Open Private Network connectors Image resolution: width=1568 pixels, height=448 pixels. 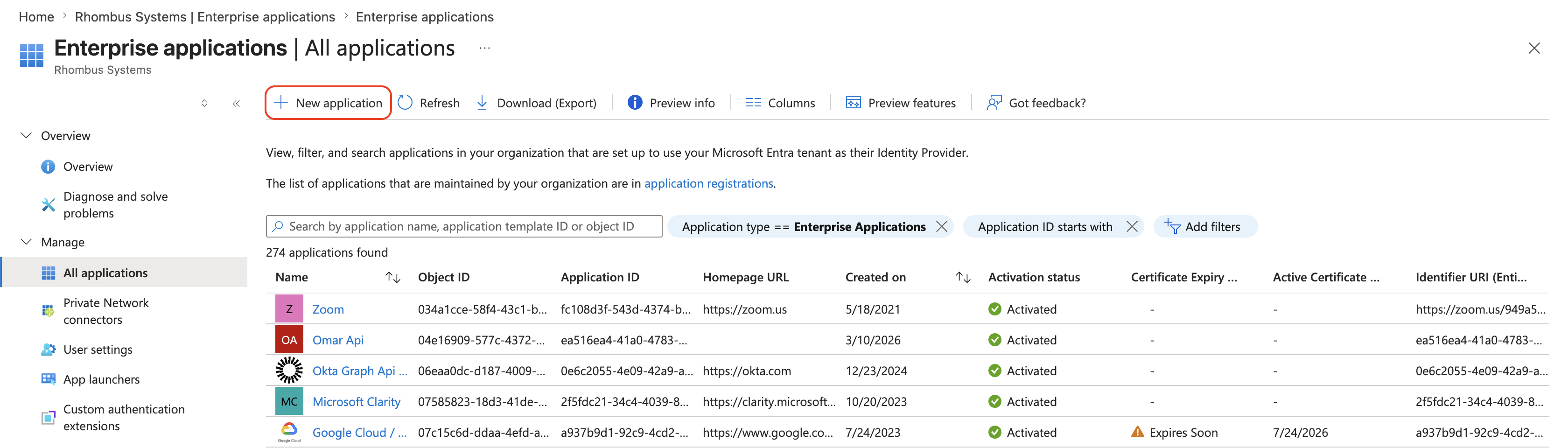106,311
